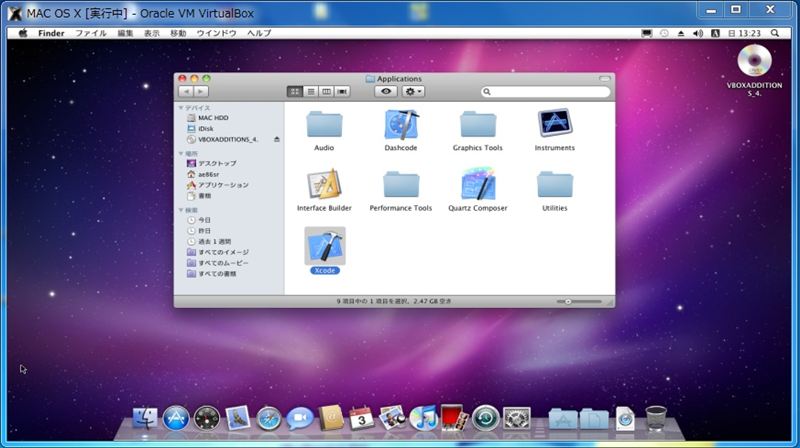Open the VBOXADDITIONS disc on the desktop
The height and width of the screenshot is (448, 800).
(x=755, y=61)
